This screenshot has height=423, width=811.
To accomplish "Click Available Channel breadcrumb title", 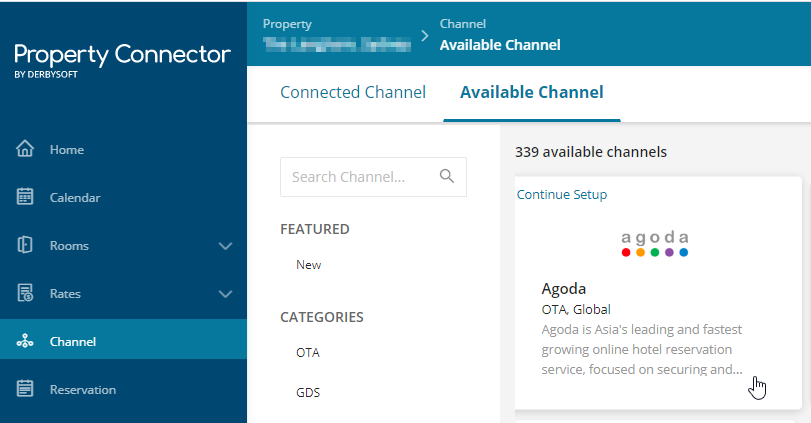I will coord(500,45).
